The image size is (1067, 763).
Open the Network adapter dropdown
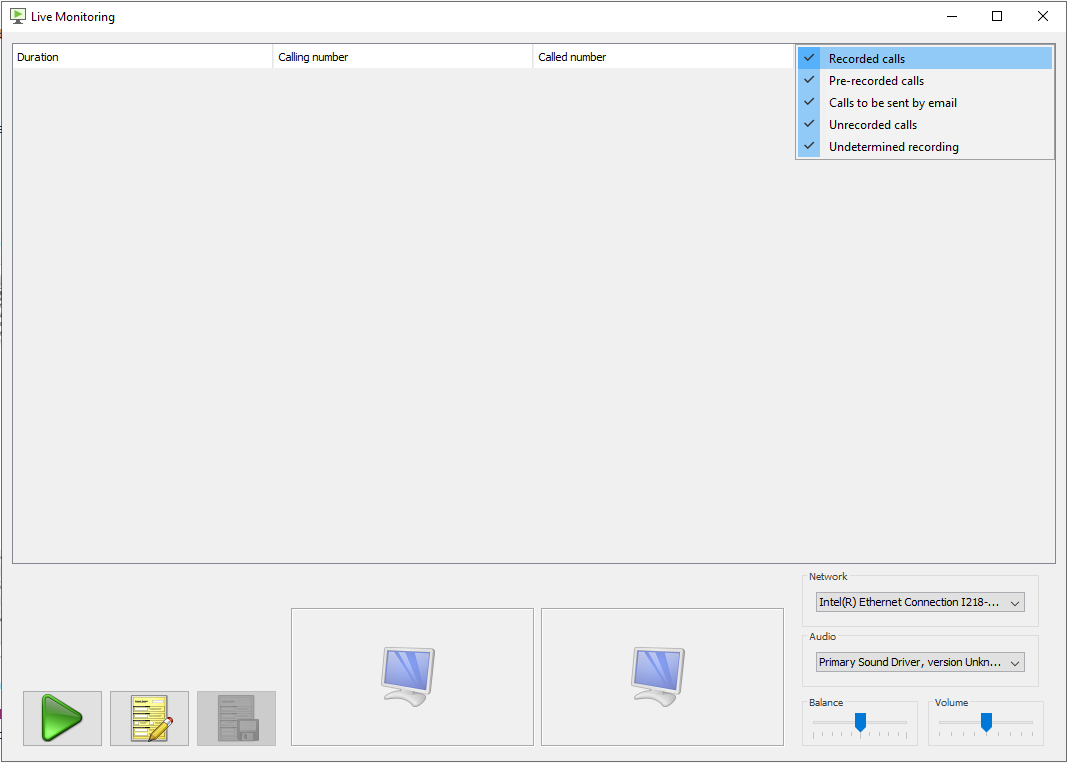(x=920, y=602)
